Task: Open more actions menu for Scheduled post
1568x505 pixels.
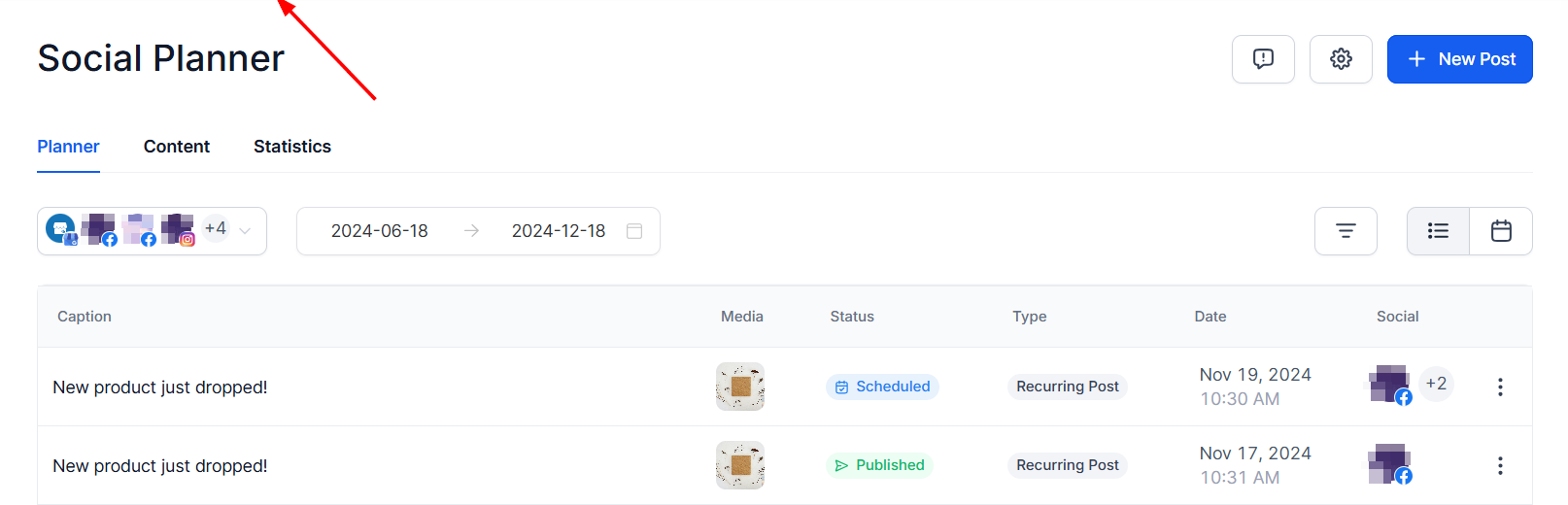Action: [x=1500, y=387]
